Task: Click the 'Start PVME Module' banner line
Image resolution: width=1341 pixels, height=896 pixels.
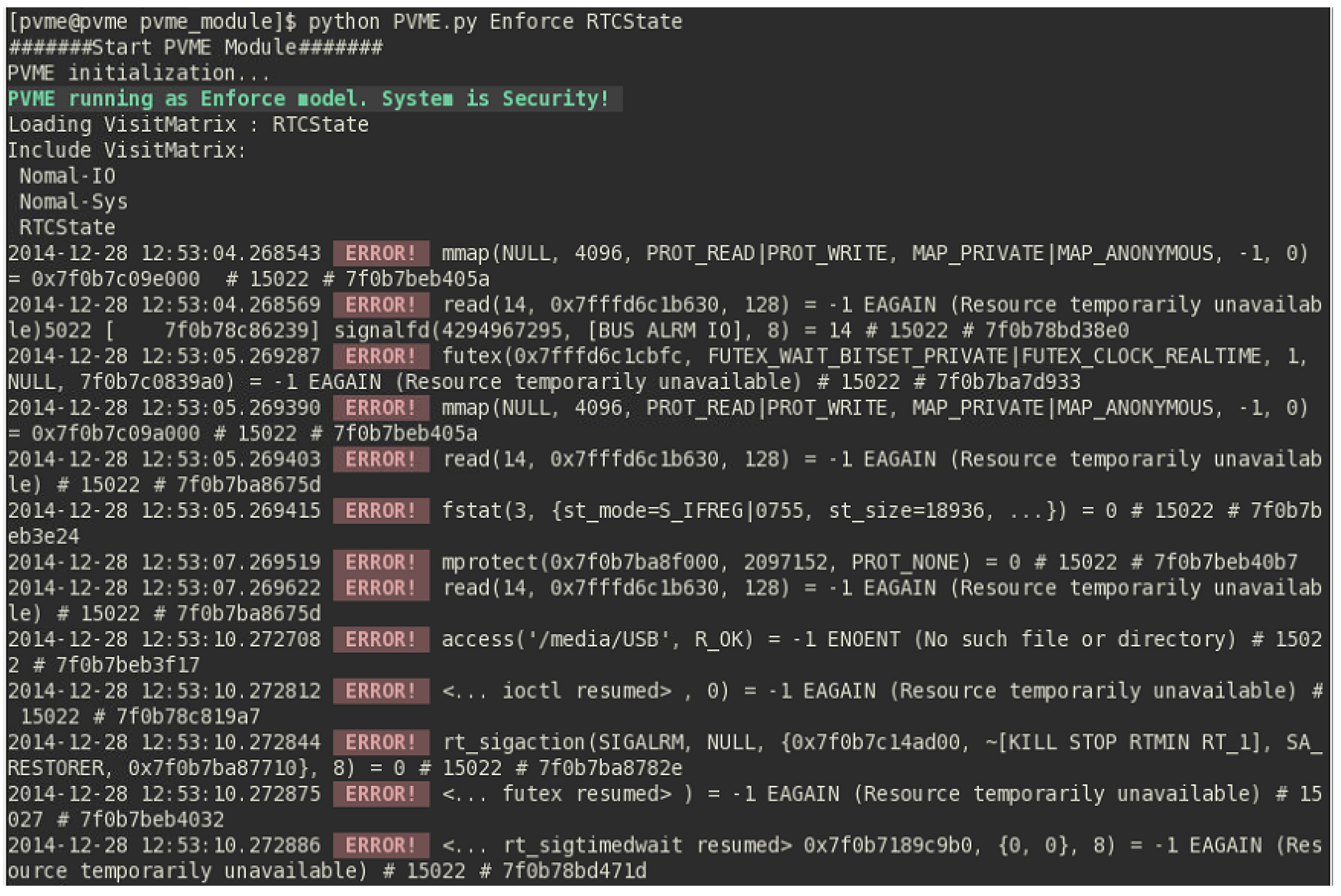Action: tap(195, 47)
